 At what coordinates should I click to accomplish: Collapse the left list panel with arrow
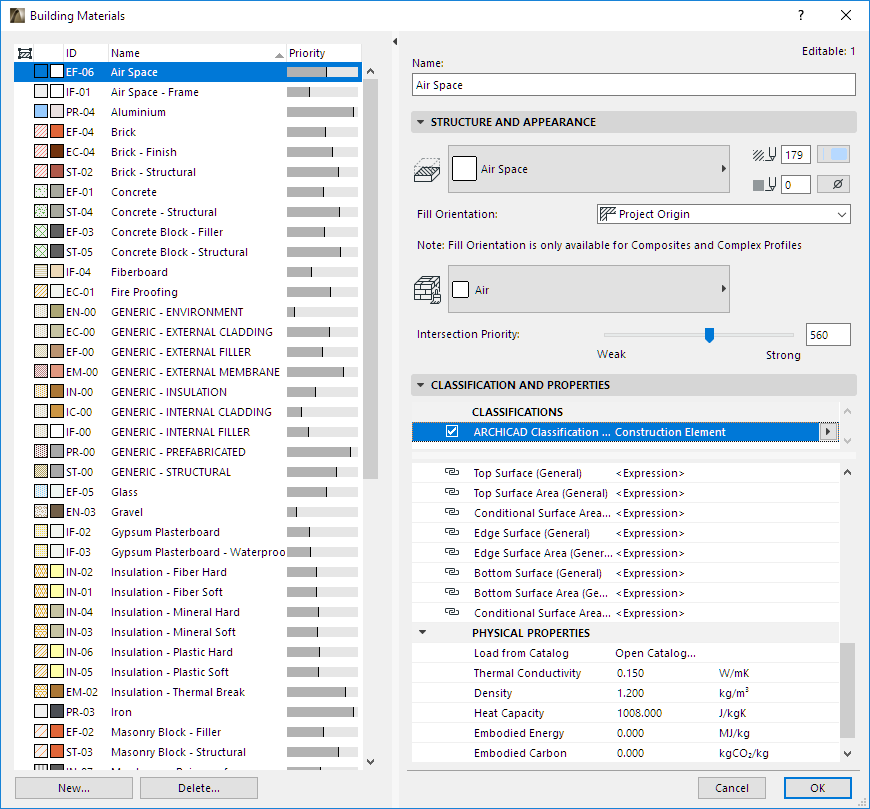point(394,42)
